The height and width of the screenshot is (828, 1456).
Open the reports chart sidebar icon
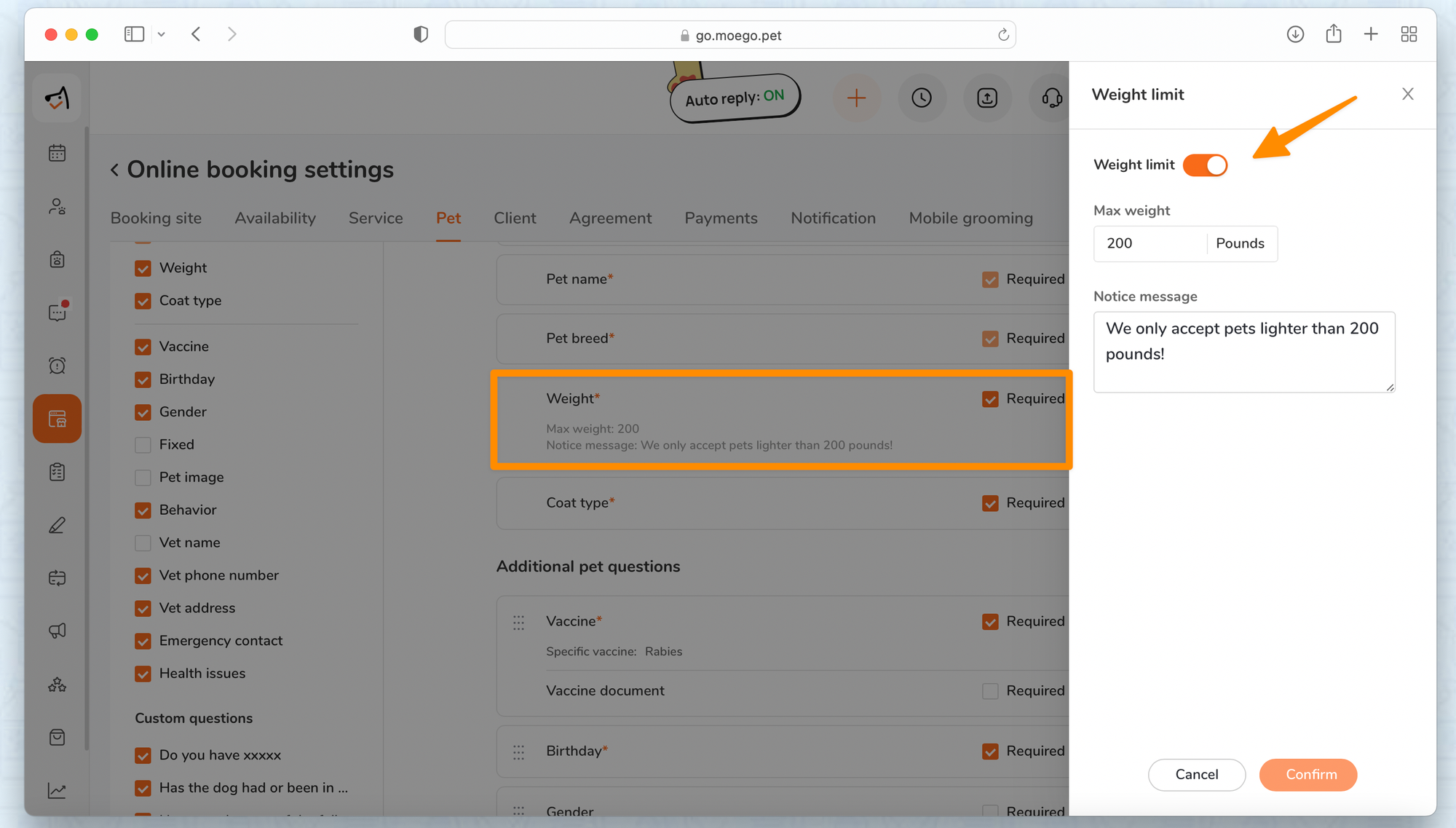(57, 790)
